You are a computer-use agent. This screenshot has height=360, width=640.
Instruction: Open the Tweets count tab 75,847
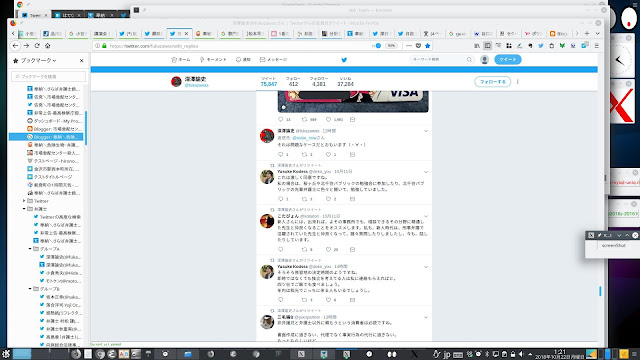[269, 82]
